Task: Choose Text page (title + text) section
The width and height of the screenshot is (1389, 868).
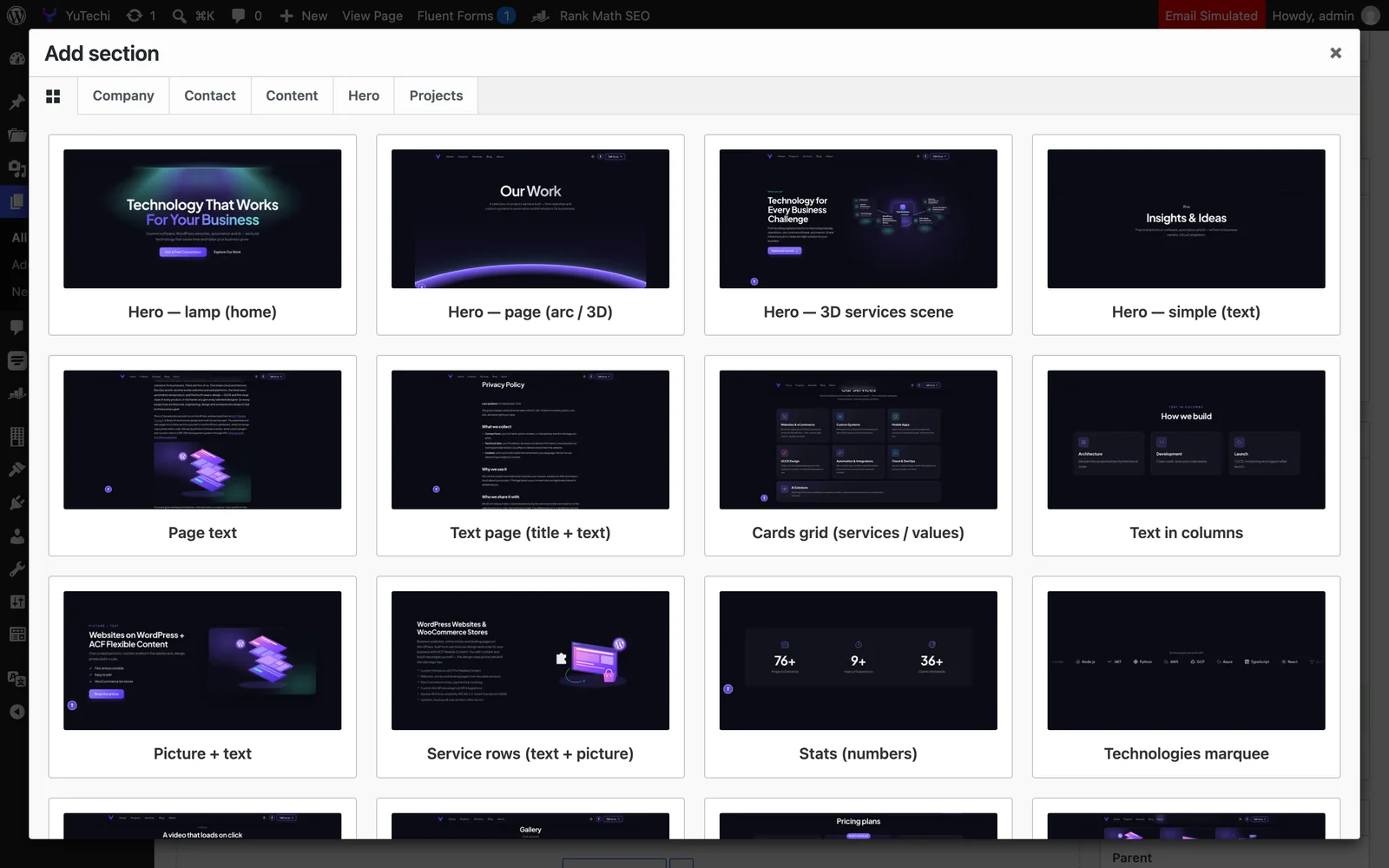Action: point(530,456)
